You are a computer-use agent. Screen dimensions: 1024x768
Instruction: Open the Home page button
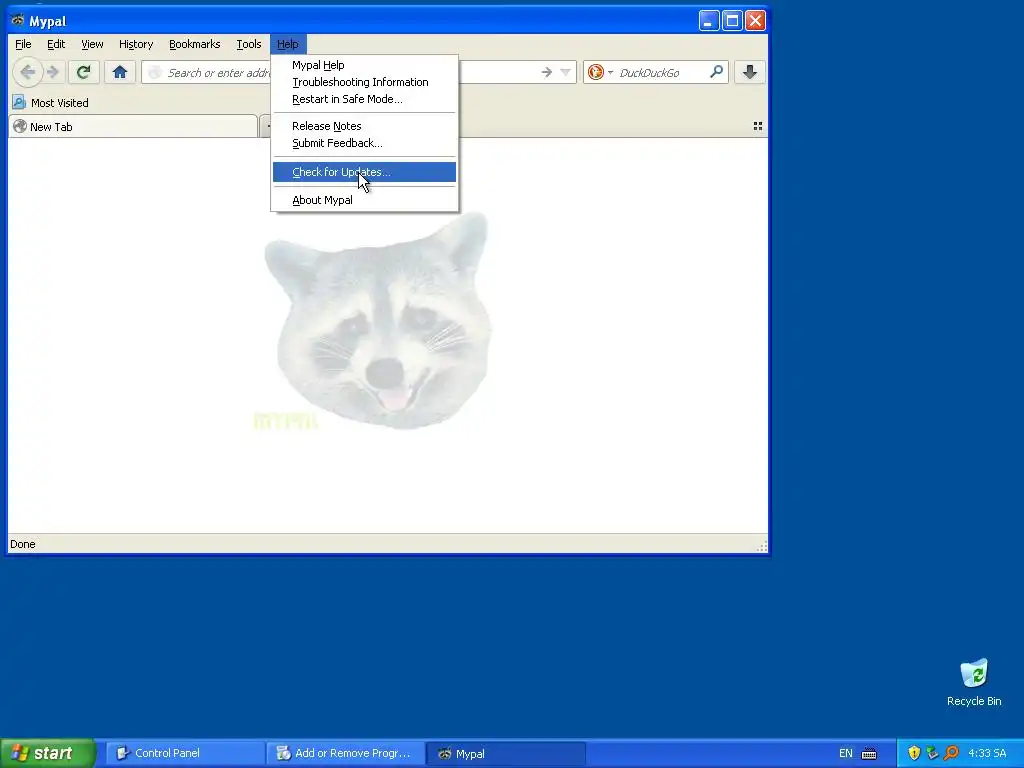(120, 72)
